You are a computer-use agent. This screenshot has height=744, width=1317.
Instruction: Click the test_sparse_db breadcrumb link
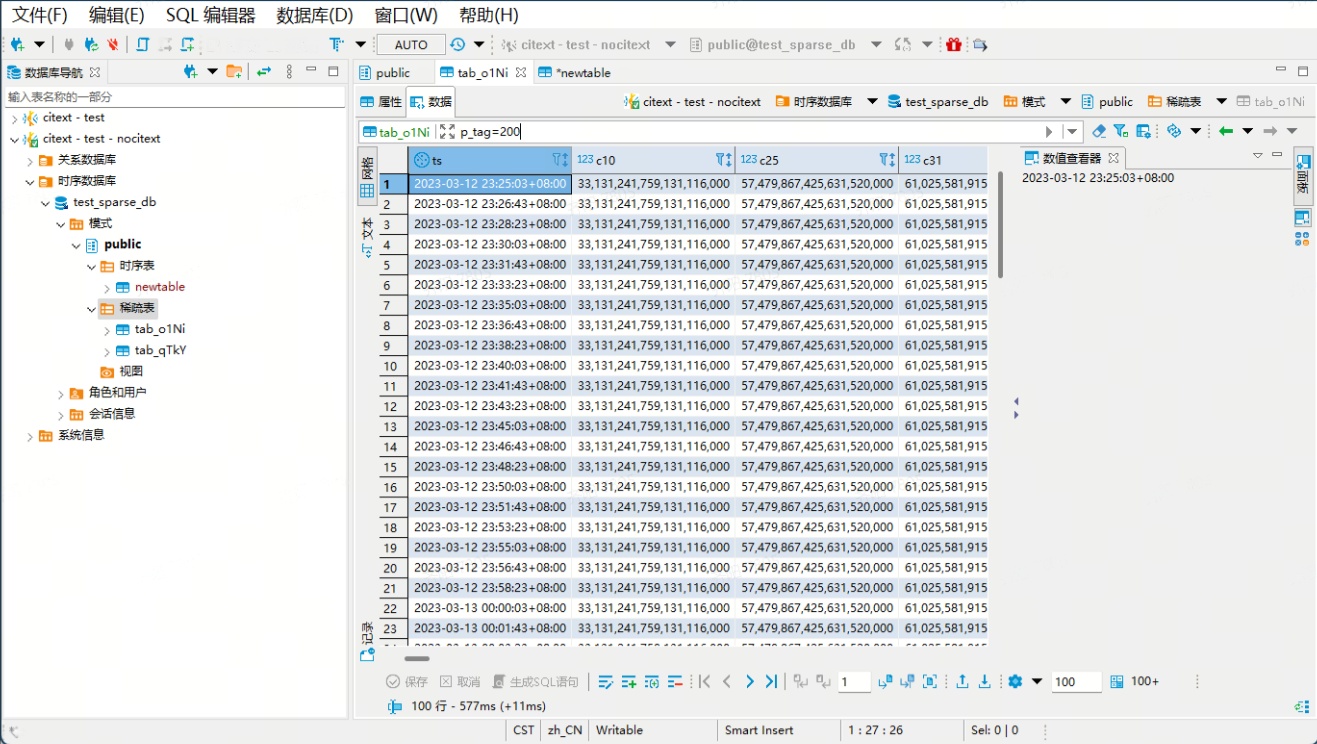click(938, 101)
